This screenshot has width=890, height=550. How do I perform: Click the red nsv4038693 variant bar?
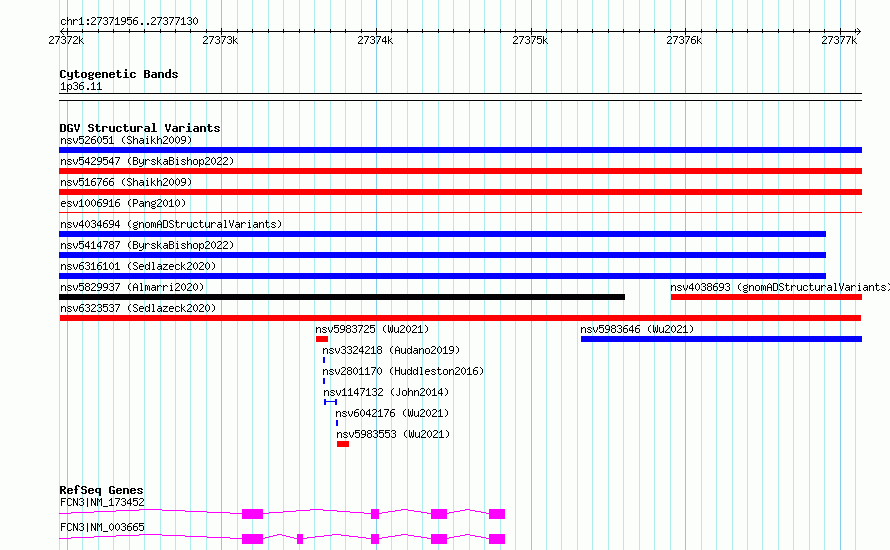click(766, 297)
